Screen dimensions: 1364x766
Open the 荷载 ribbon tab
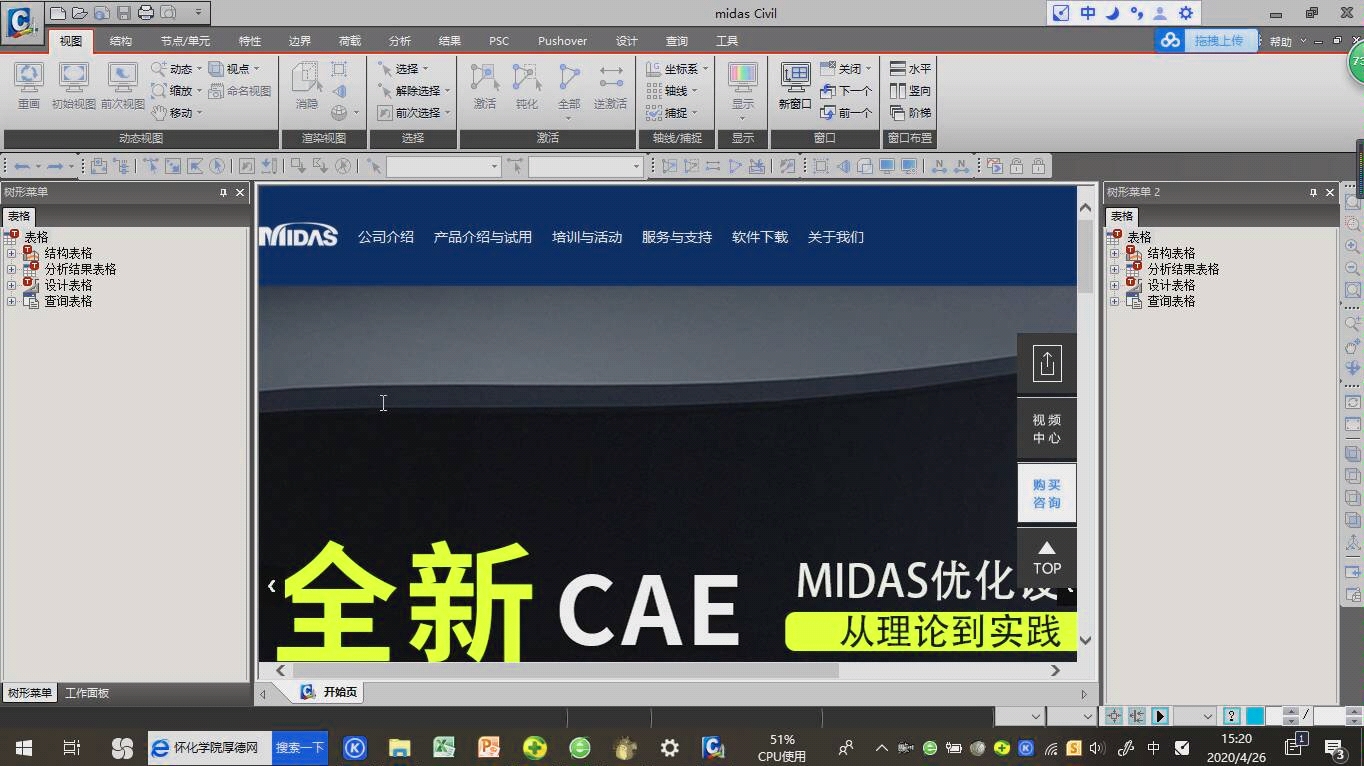pos(350,41)
